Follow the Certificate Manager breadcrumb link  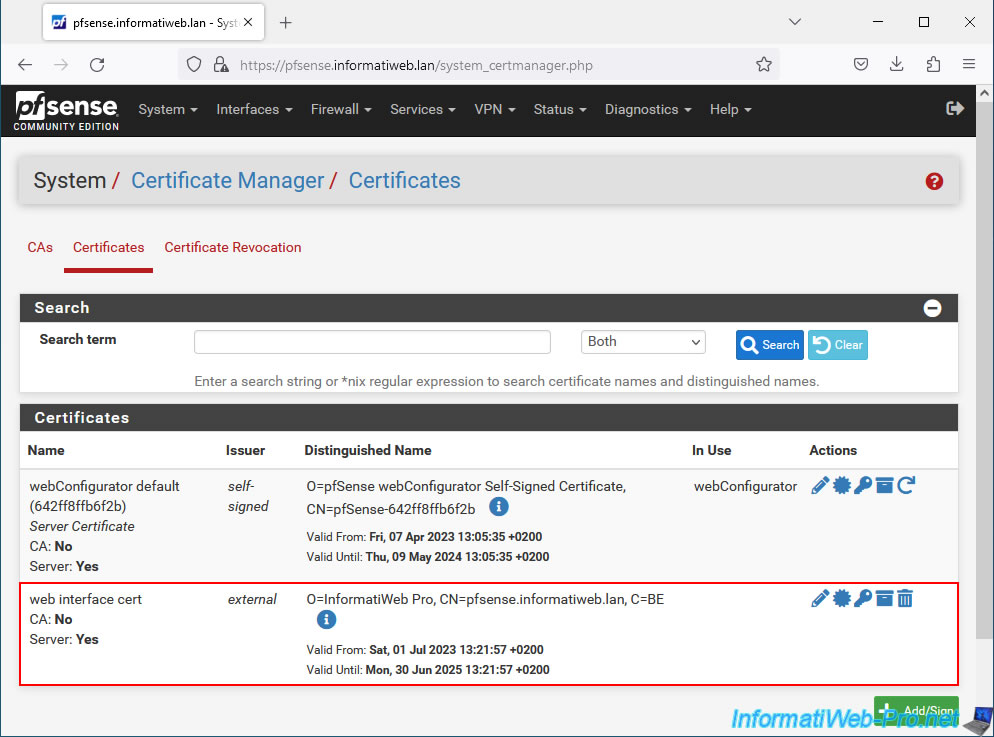[x=228, y=181]
